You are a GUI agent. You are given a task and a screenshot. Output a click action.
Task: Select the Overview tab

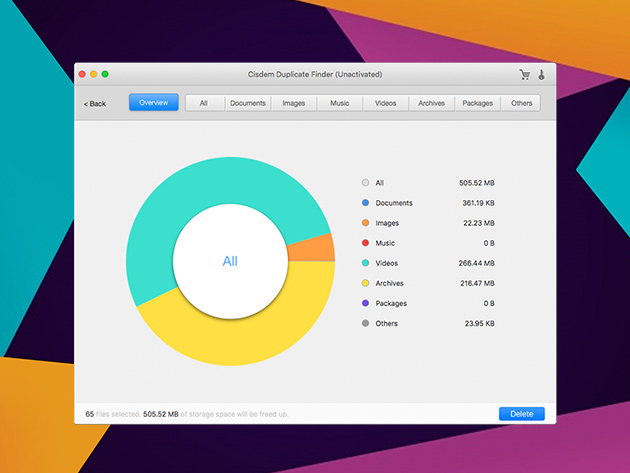[x=153, y=102]
